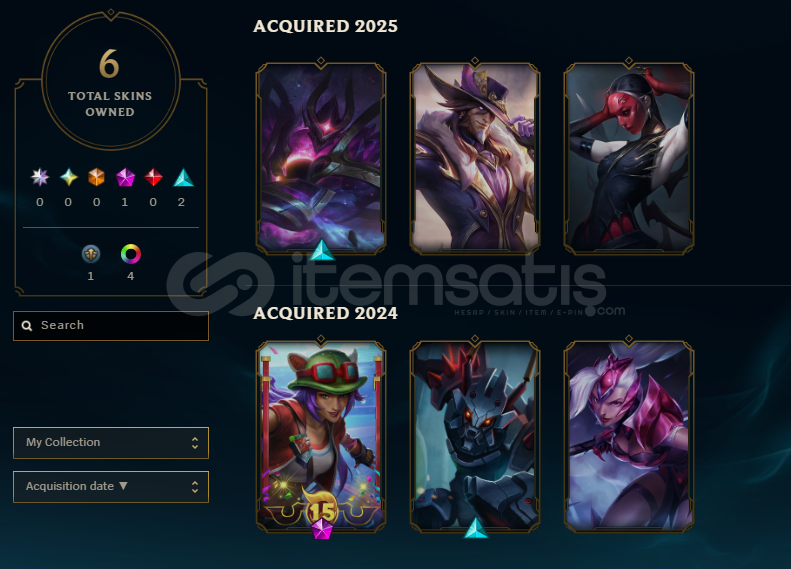
Task: Open the dark star purple skin card
Action: (321, 157)
